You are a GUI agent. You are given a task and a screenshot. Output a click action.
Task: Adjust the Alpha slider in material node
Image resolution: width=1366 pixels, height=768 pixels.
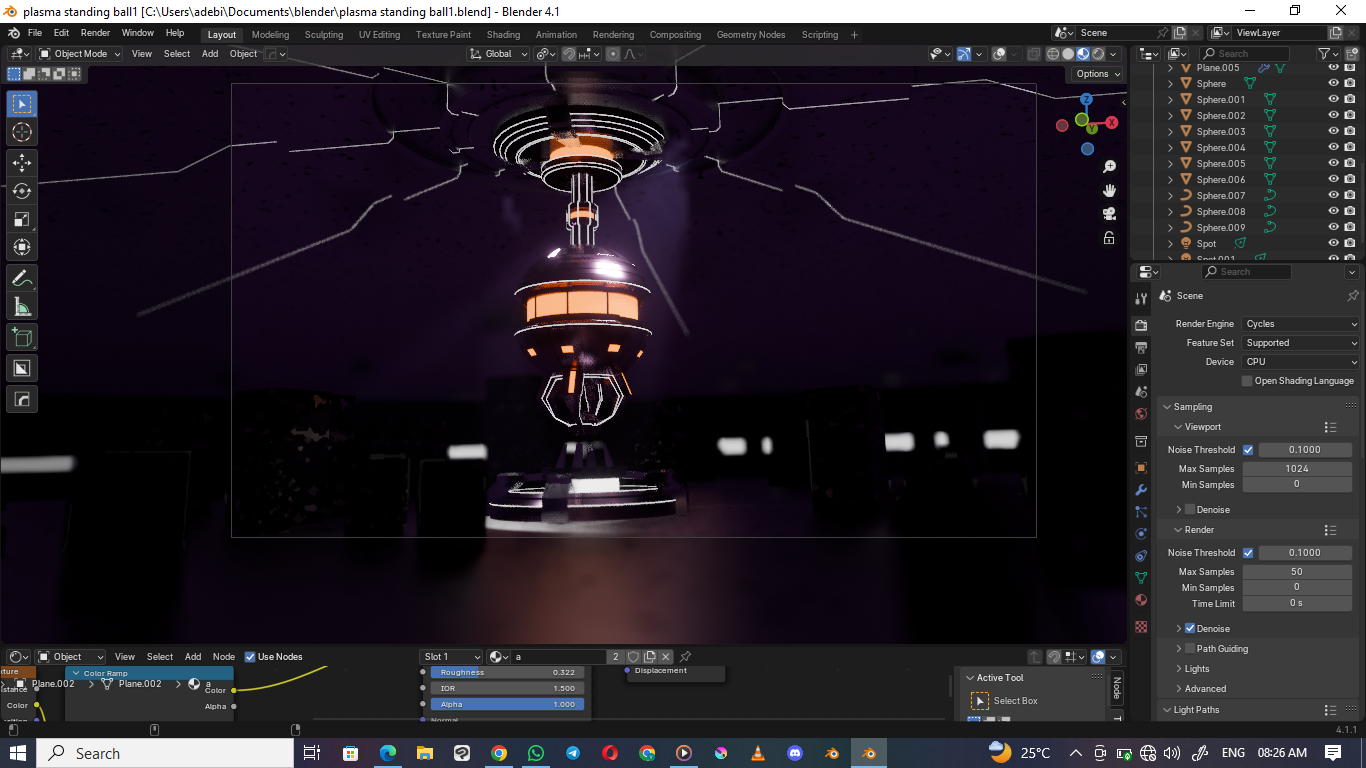[x=505, y=704]
